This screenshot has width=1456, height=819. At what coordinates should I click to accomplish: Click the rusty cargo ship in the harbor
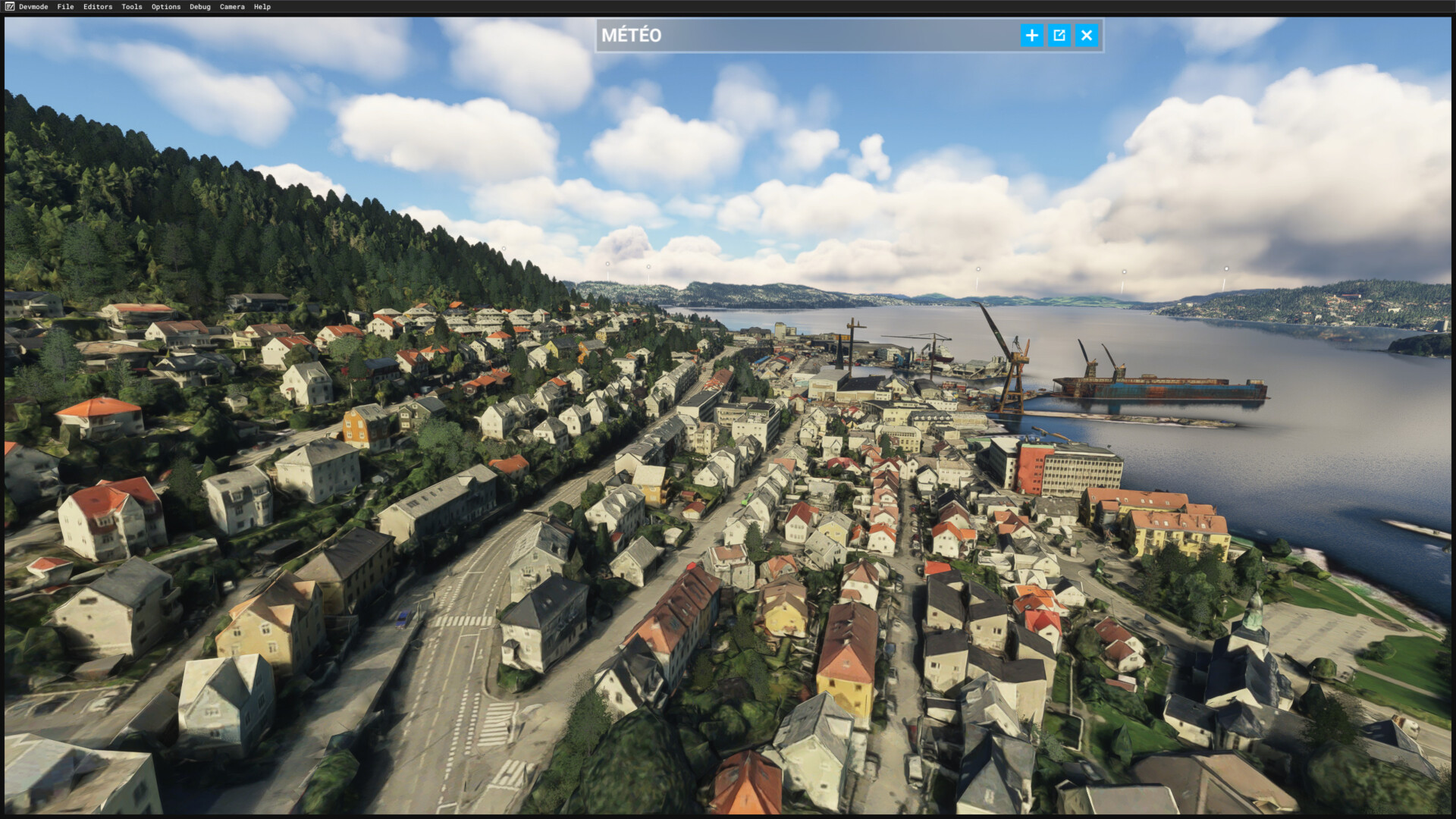point(1160,388)
